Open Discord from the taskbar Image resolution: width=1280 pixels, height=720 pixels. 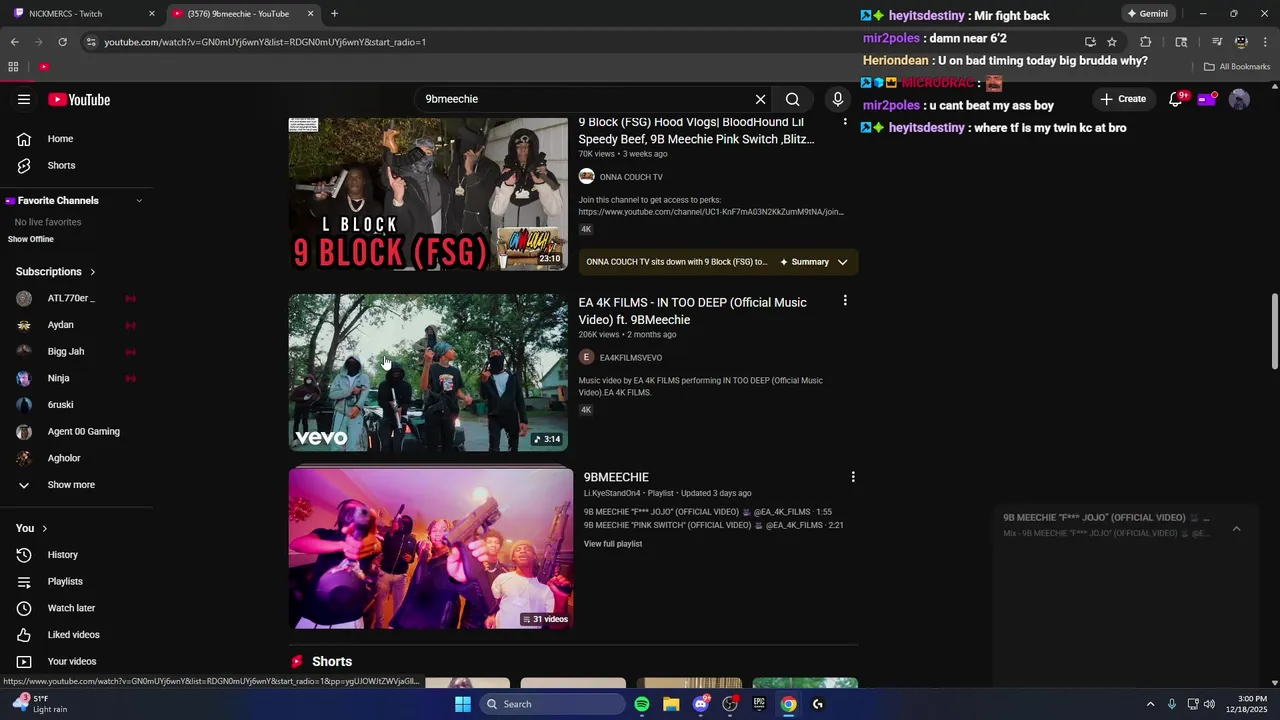coord(701,704)
